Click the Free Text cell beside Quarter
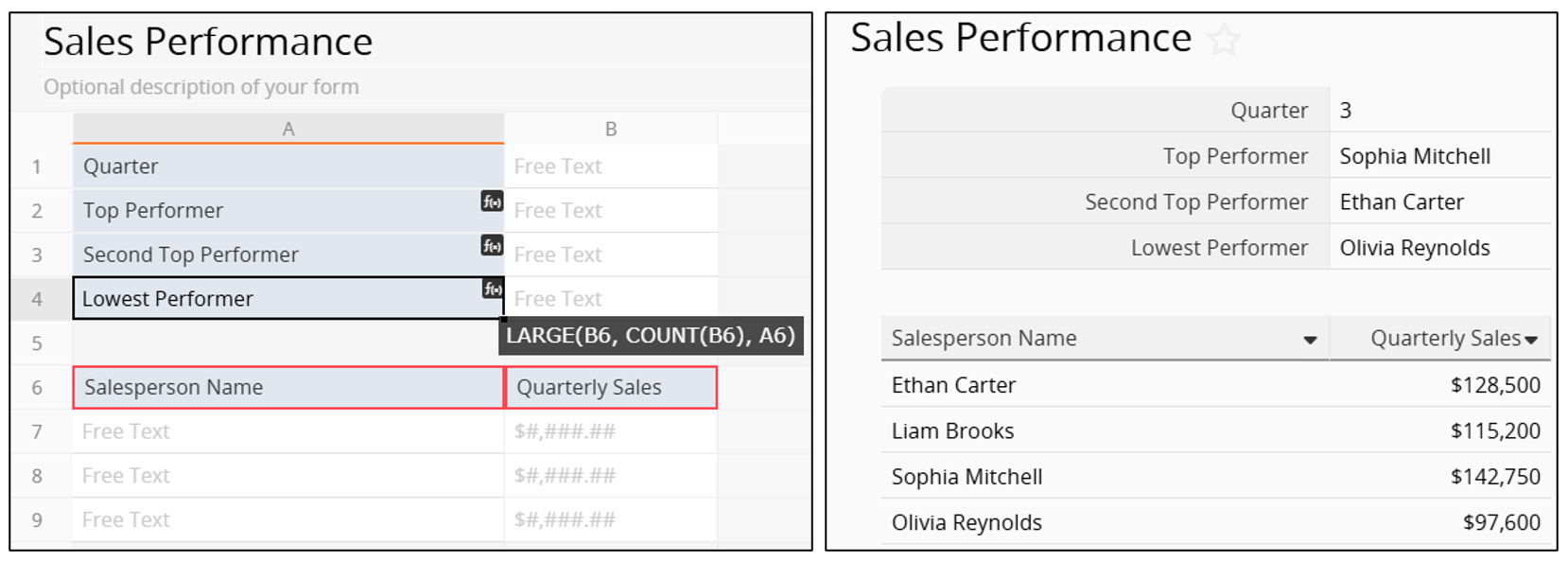This screenshot has width=1568, height=562. [x=611, y=167]
